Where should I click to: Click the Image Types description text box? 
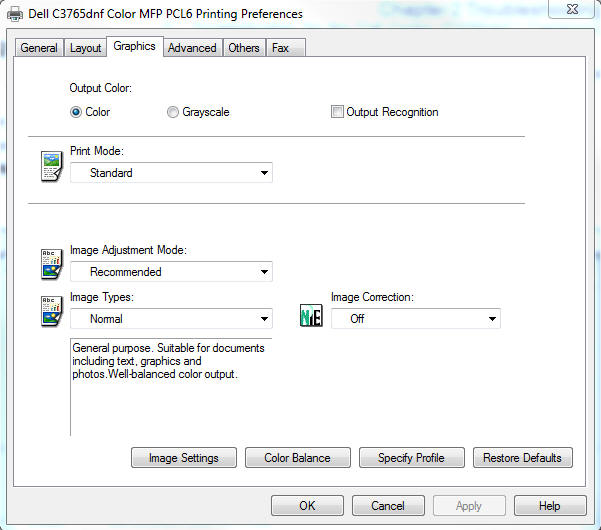pos(171,387)
